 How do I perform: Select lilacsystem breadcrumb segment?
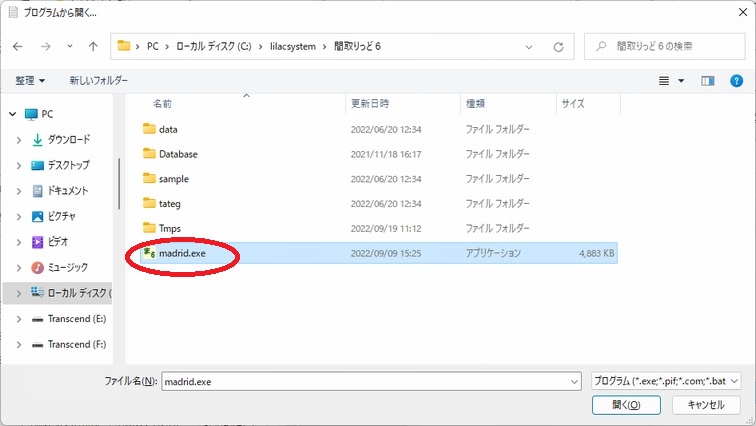coord(293,46)
